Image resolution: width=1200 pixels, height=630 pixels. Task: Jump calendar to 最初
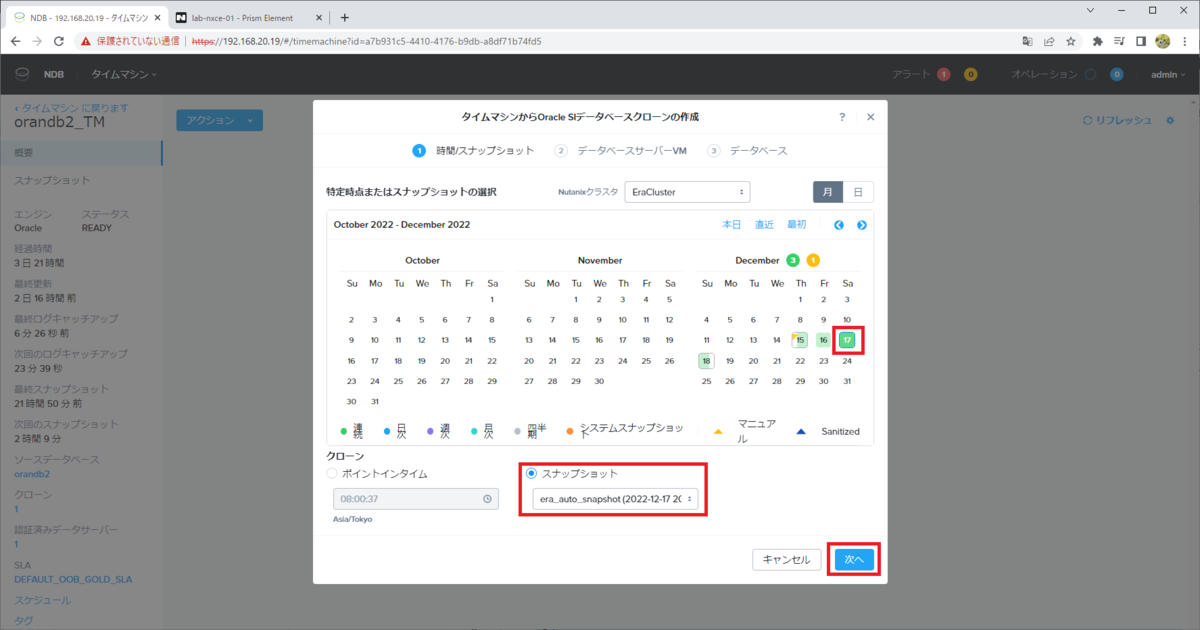click(x=796, y=225)
